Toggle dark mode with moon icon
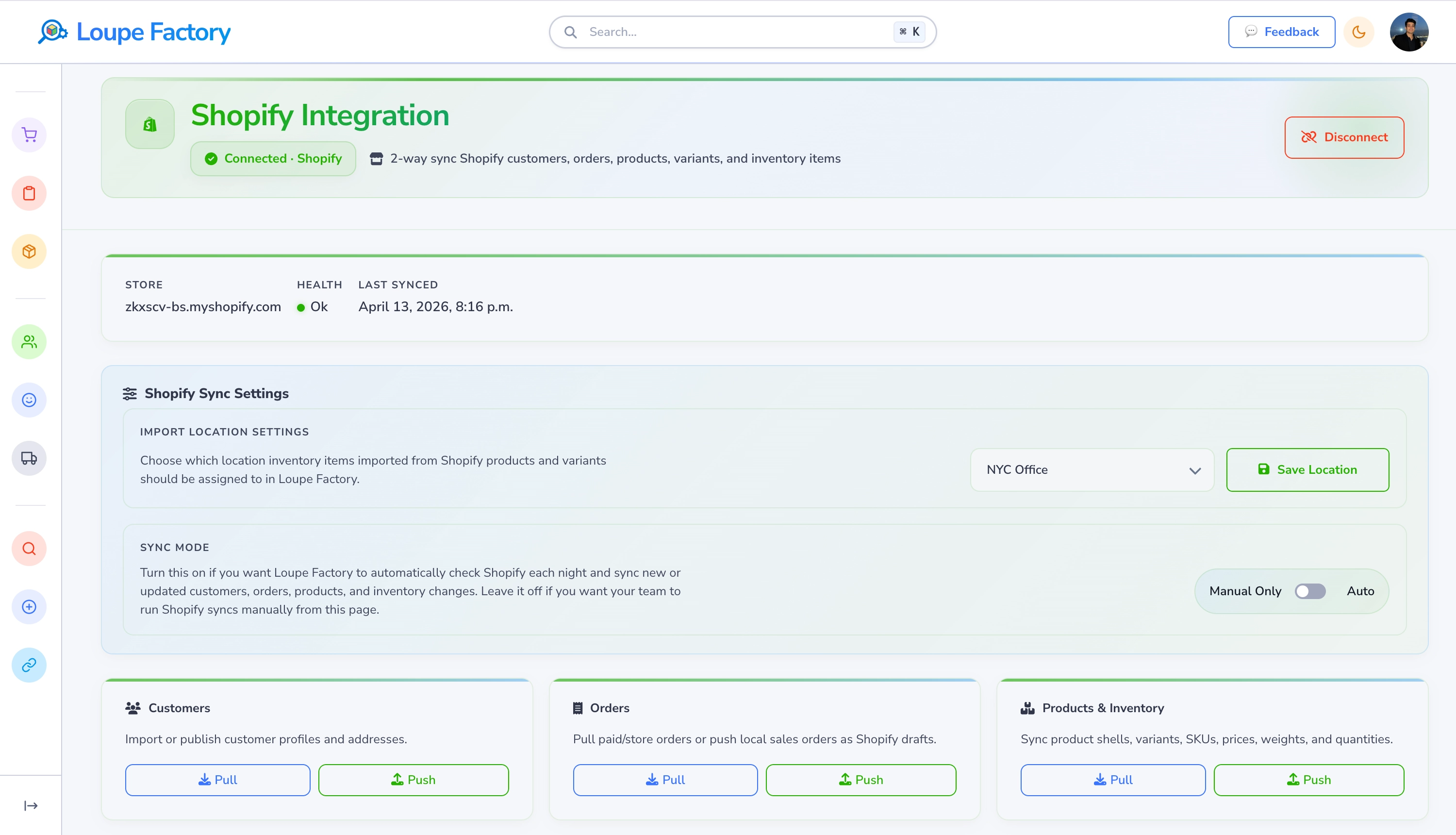Image resolution: width=1456 pixels, height=835 pixels. tap(1358, 32)
